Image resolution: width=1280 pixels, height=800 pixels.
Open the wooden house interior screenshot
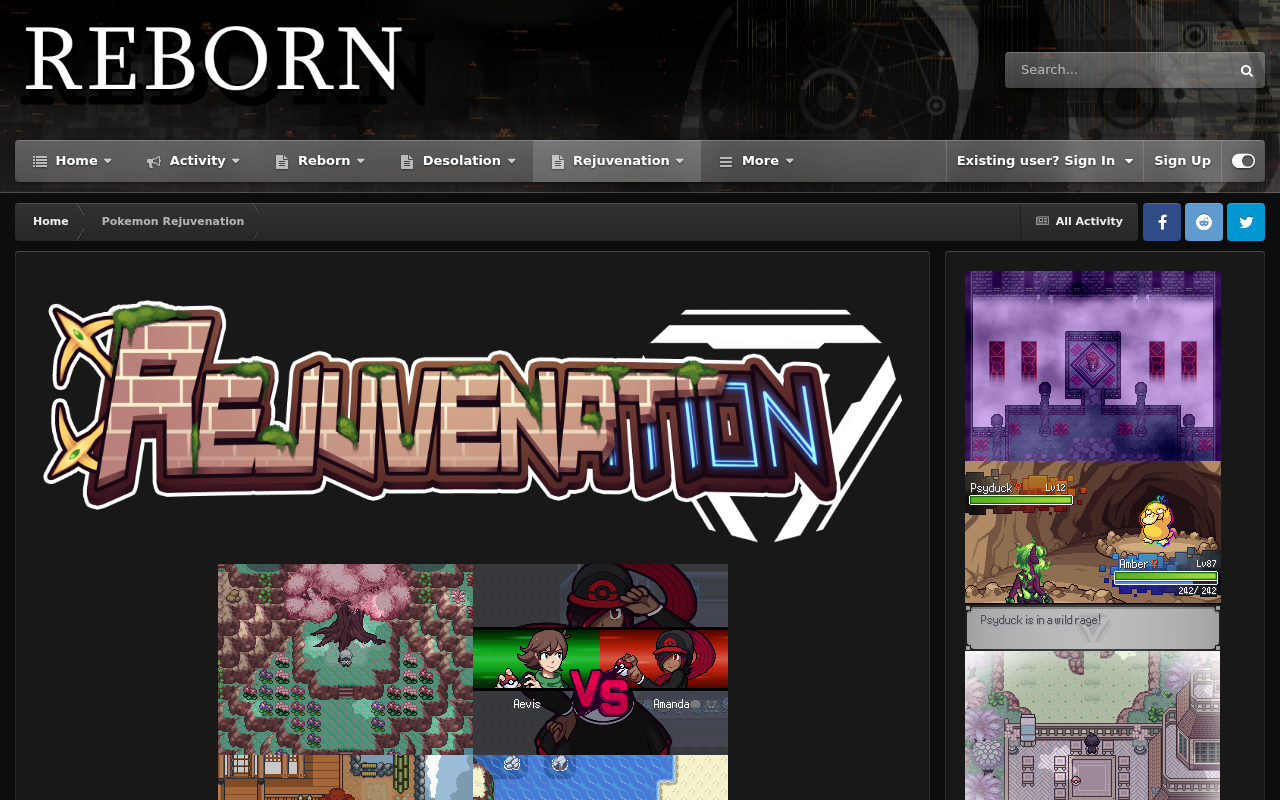[345, 777]
